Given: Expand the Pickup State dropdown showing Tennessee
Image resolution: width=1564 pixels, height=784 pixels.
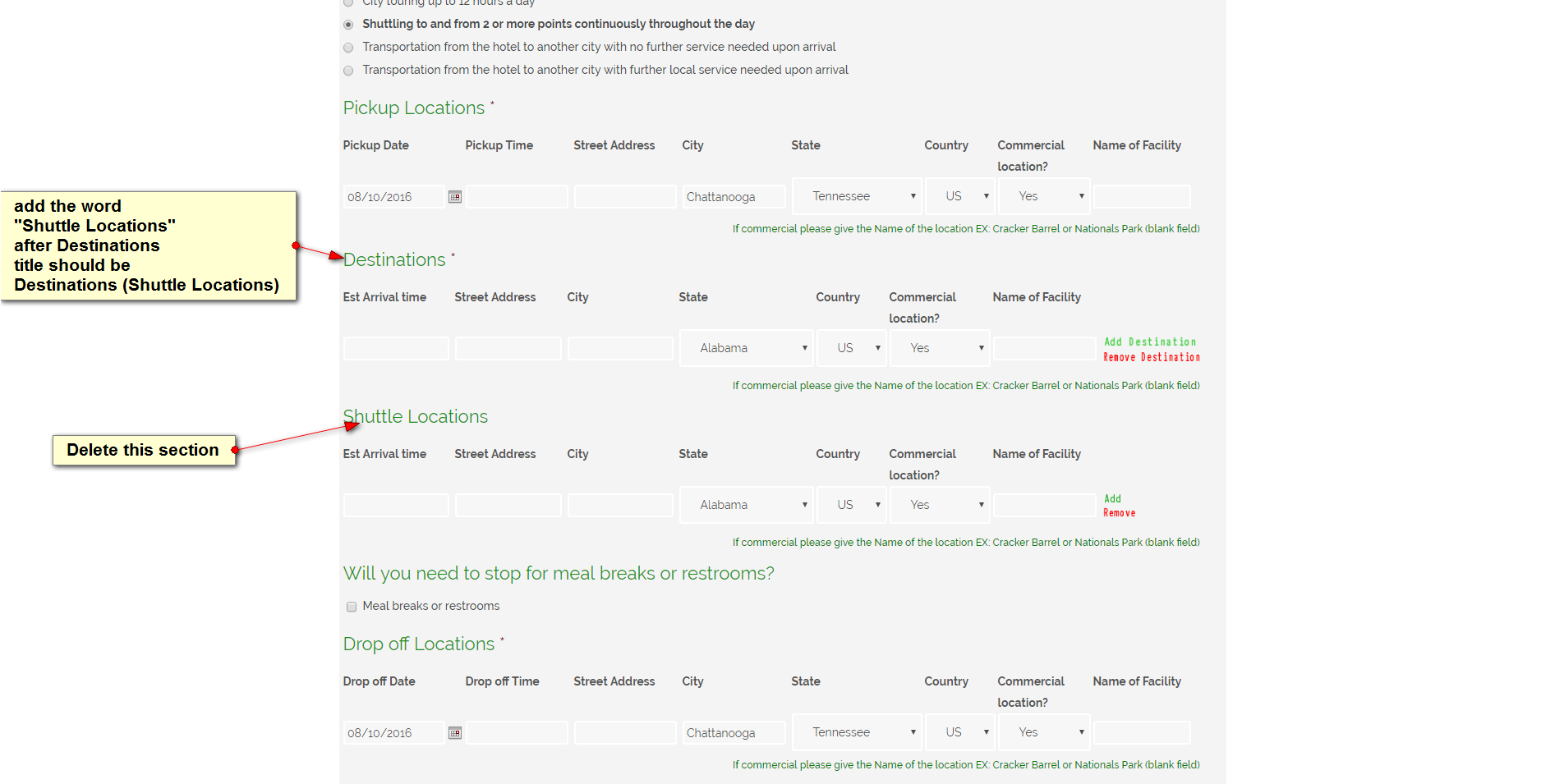Looking at the screenshot, I should 857,196.
